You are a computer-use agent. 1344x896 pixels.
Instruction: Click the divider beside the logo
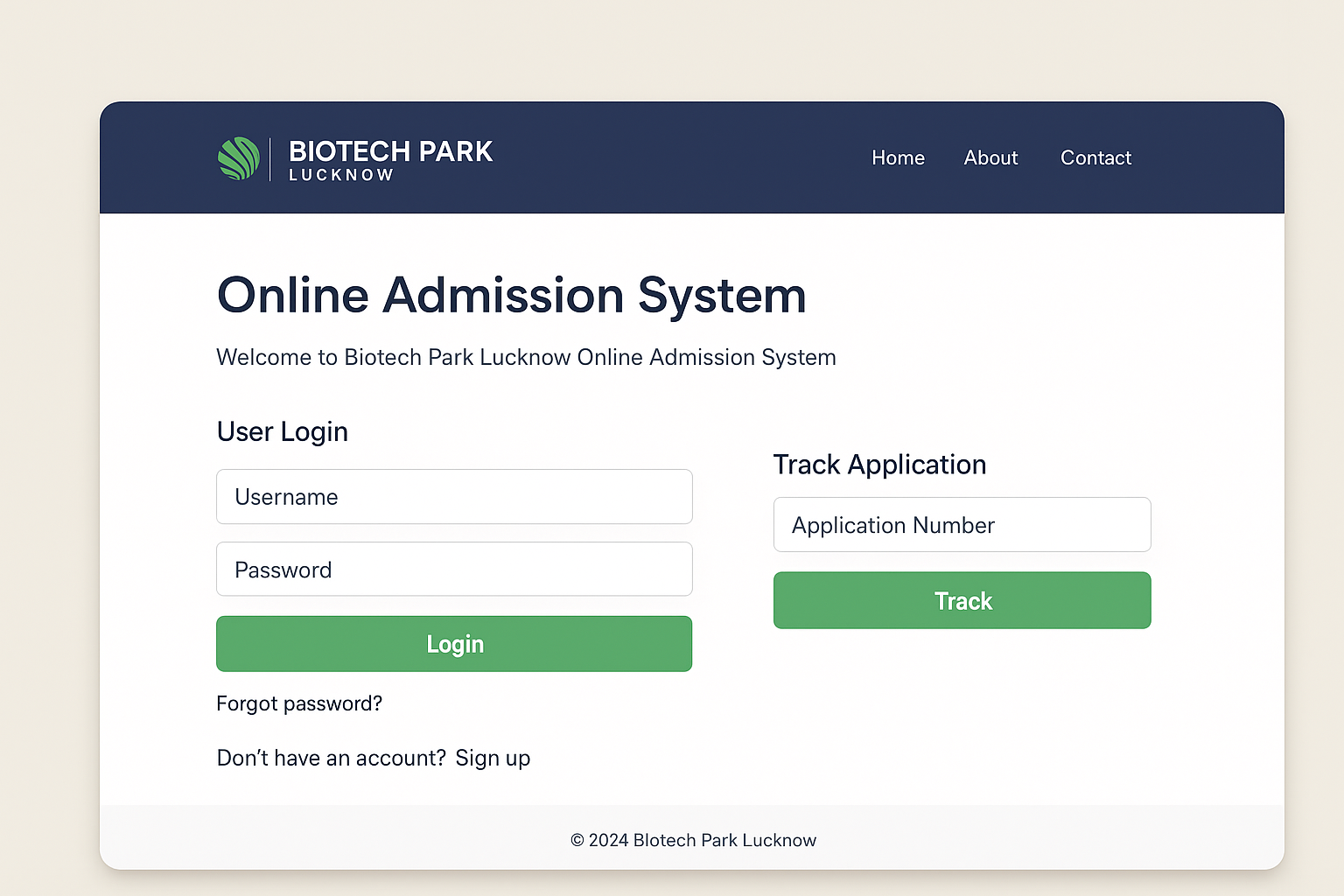tap(269, 159)
